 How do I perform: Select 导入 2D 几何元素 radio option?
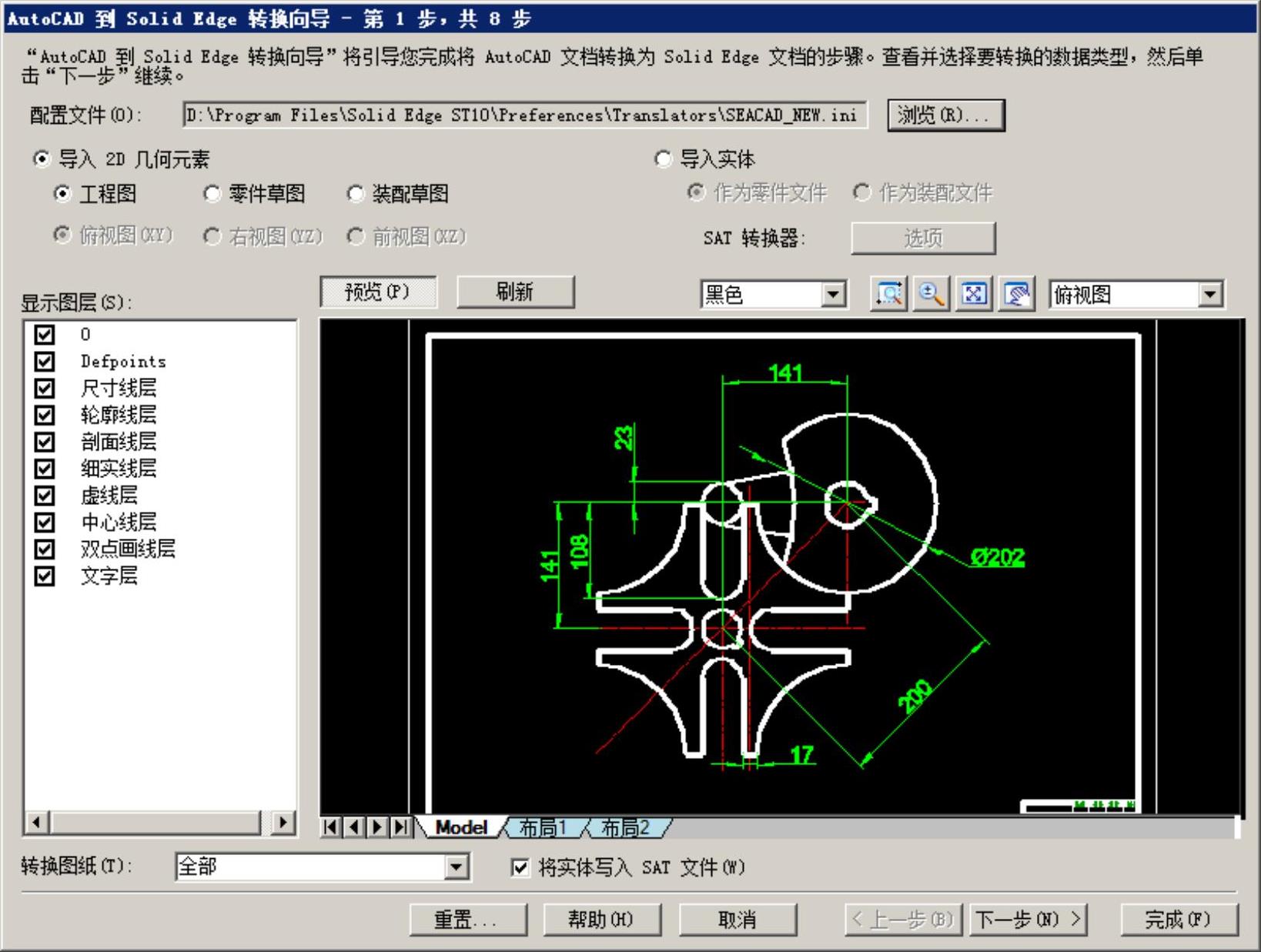coord(41,159)
